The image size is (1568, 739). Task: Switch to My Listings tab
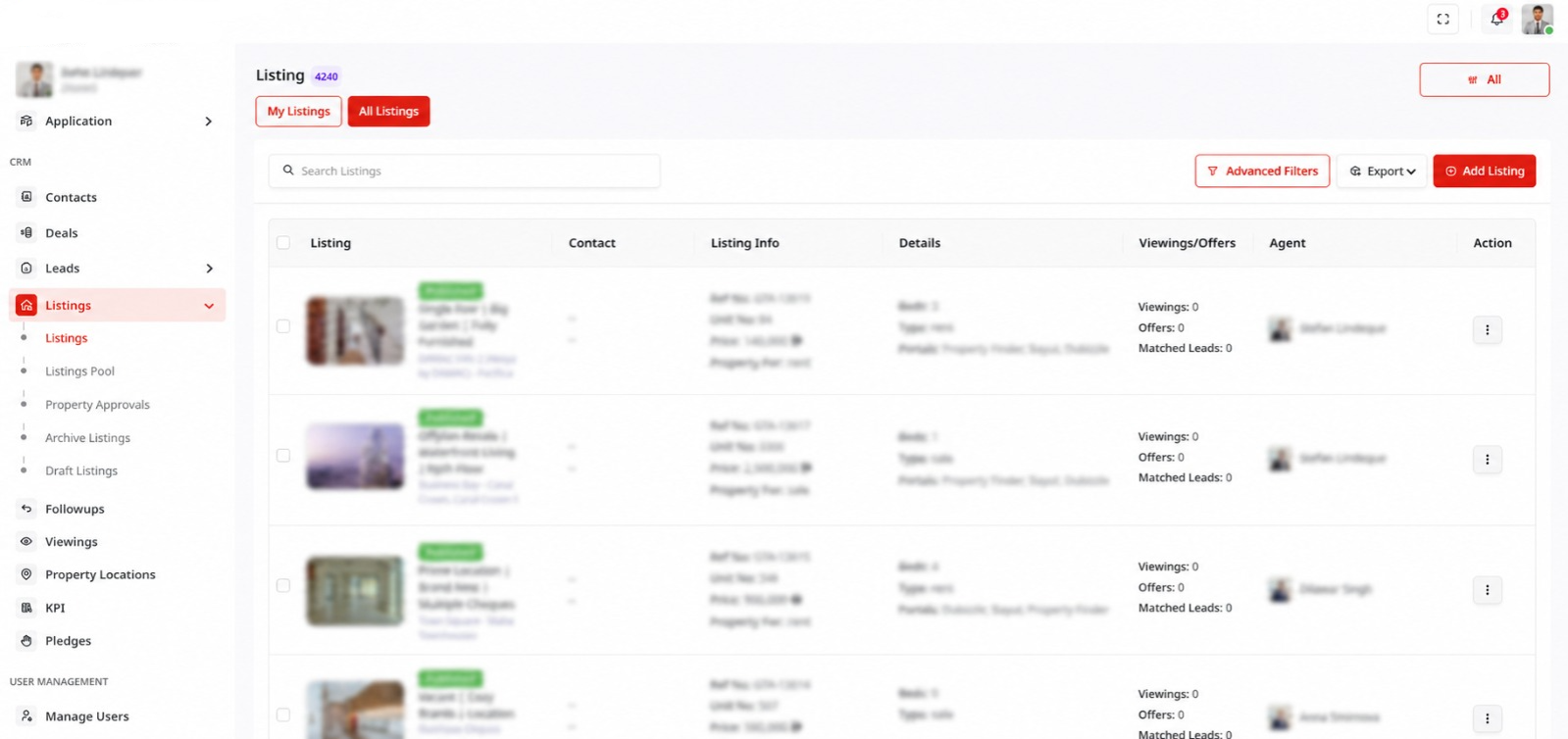tap(299, 112)
